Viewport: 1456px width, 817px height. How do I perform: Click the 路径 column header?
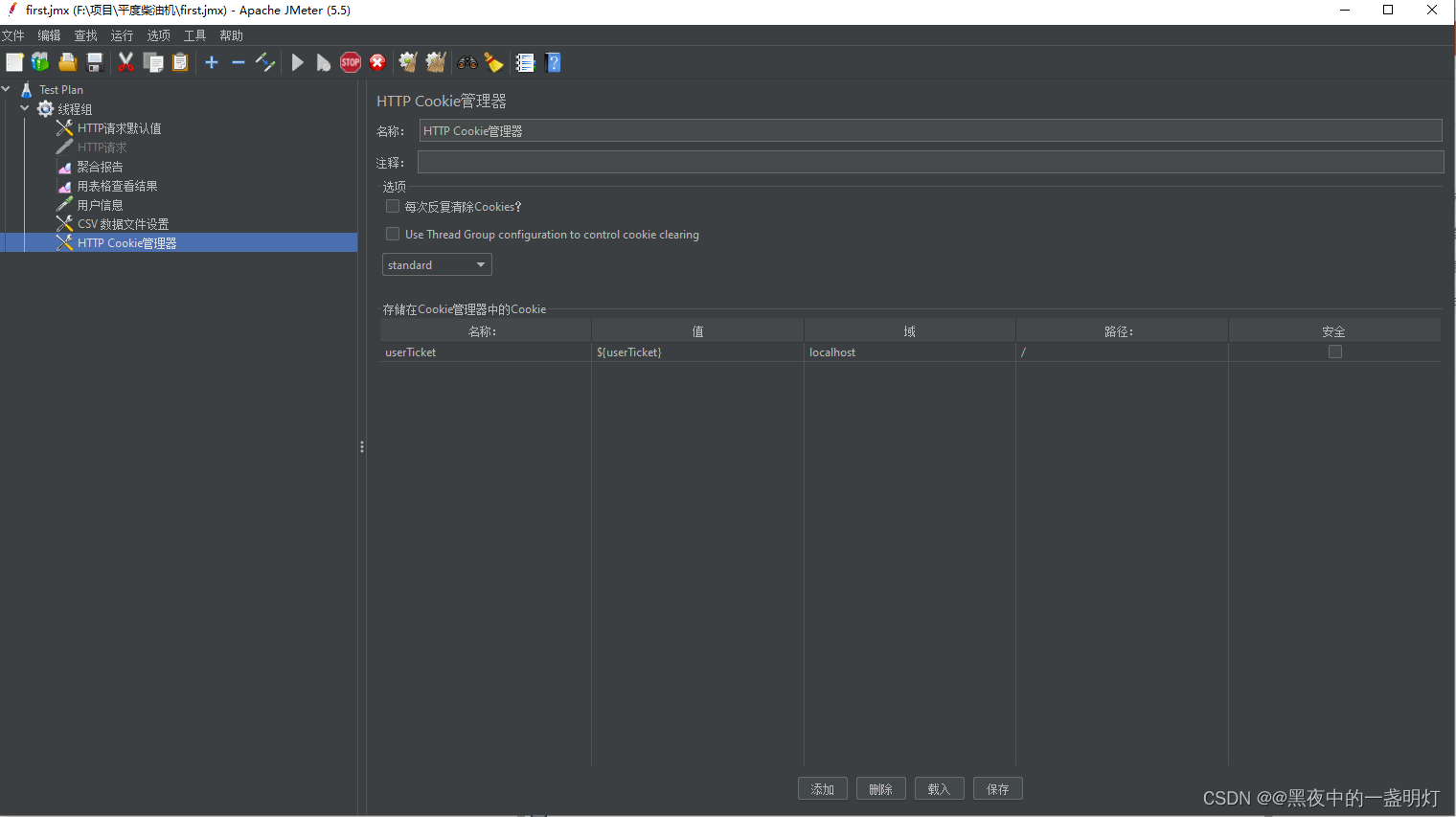(1122, 331)
